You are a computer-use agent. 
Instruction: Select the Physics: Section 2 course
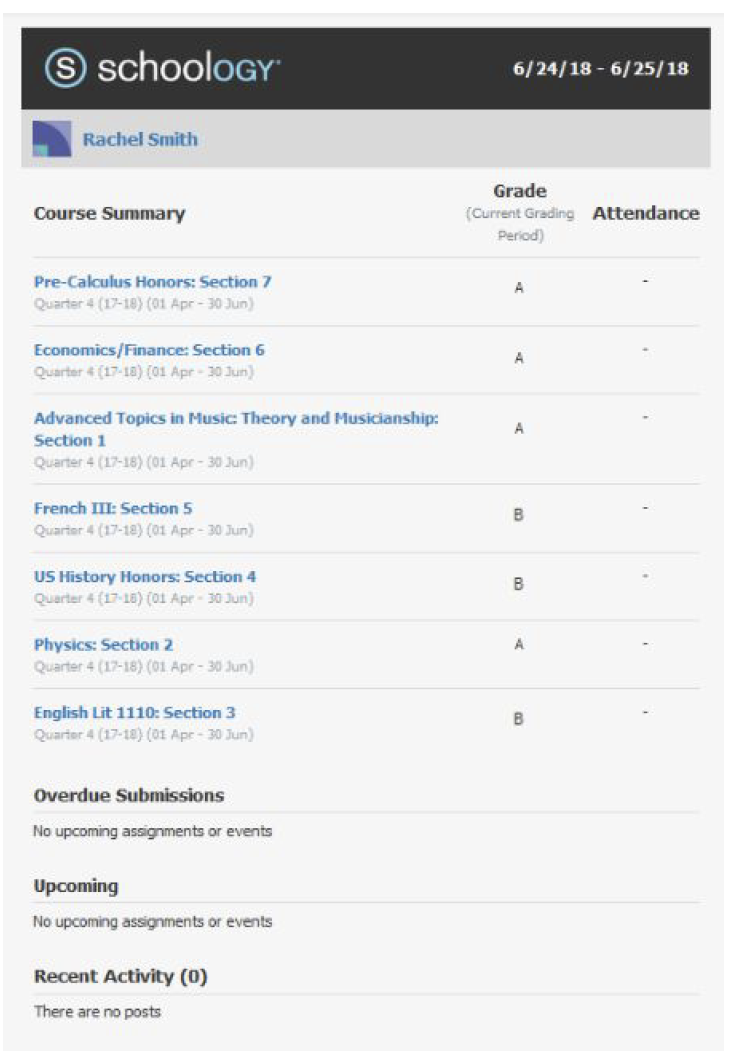coord(103,645)
